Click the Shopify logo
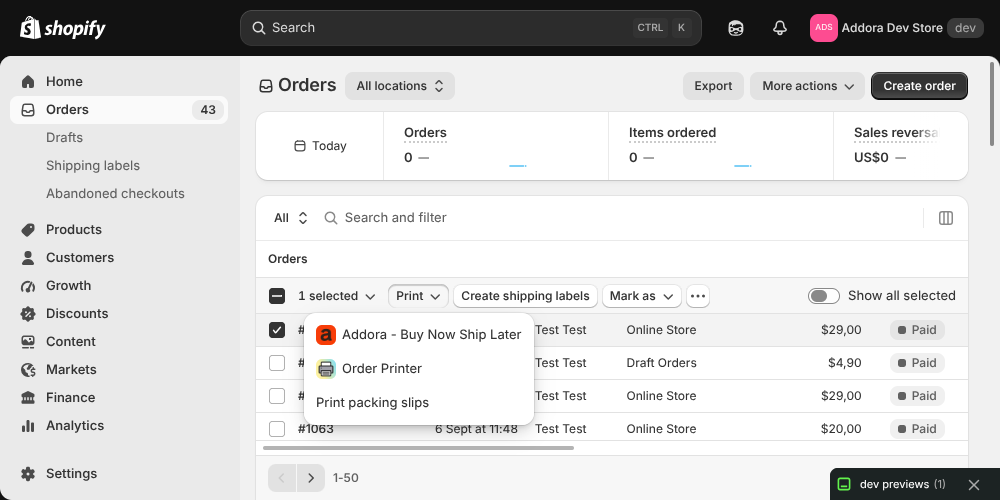The height and width of the screenshot is (500, 1000). (x=62, y=28)
